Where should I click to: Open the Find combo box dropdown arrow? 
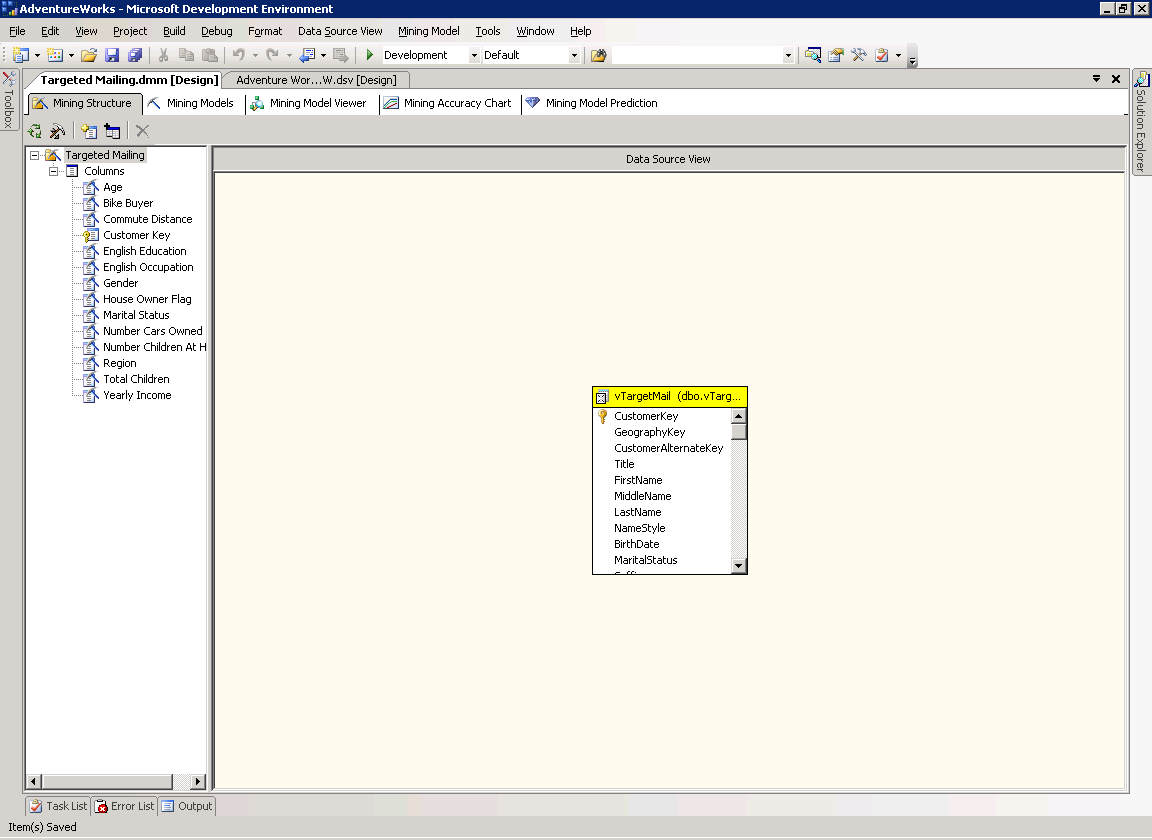click(x=788, y=55)
